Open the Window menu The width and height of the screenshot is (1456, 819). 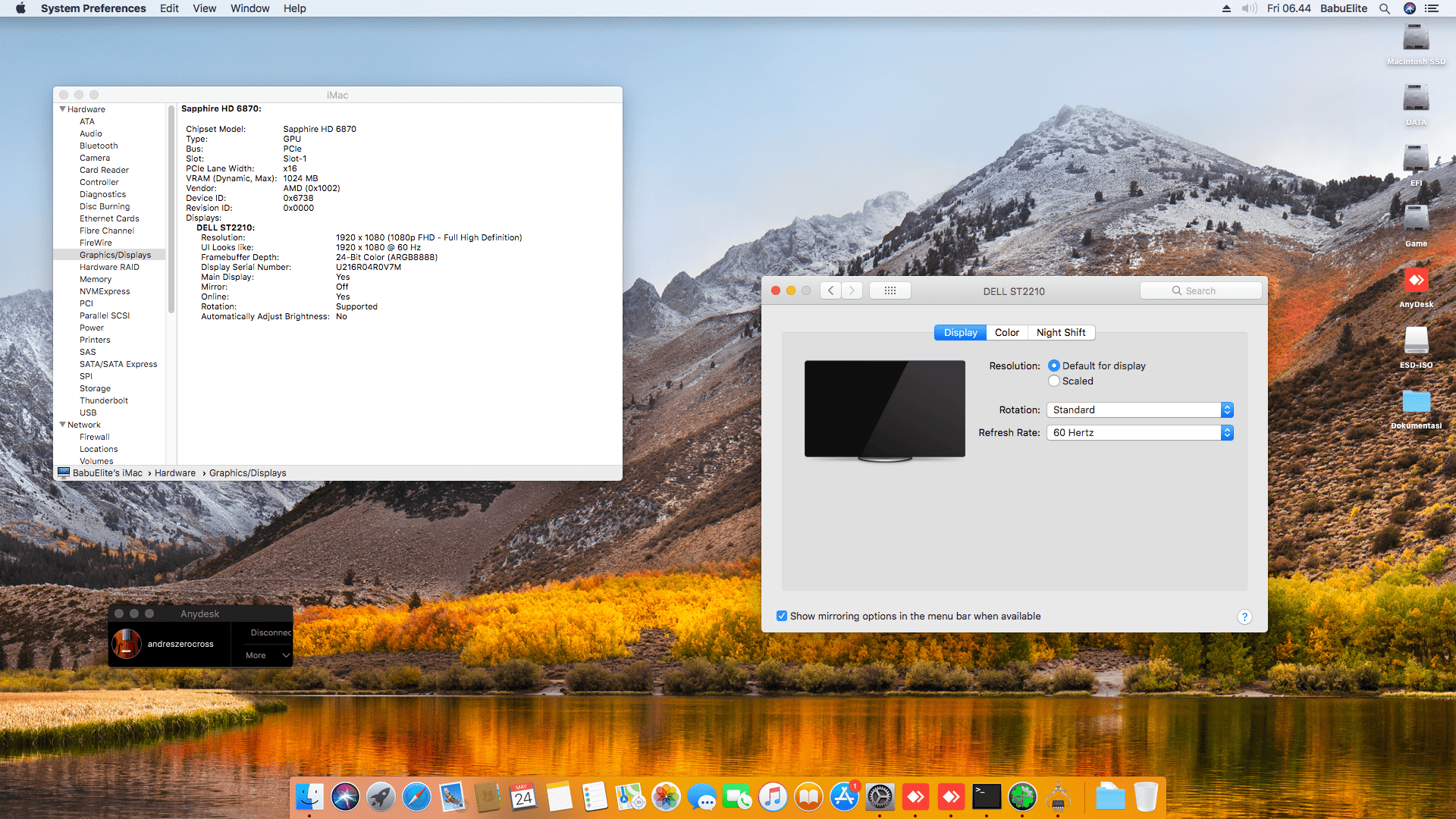[x=249, y=8]
